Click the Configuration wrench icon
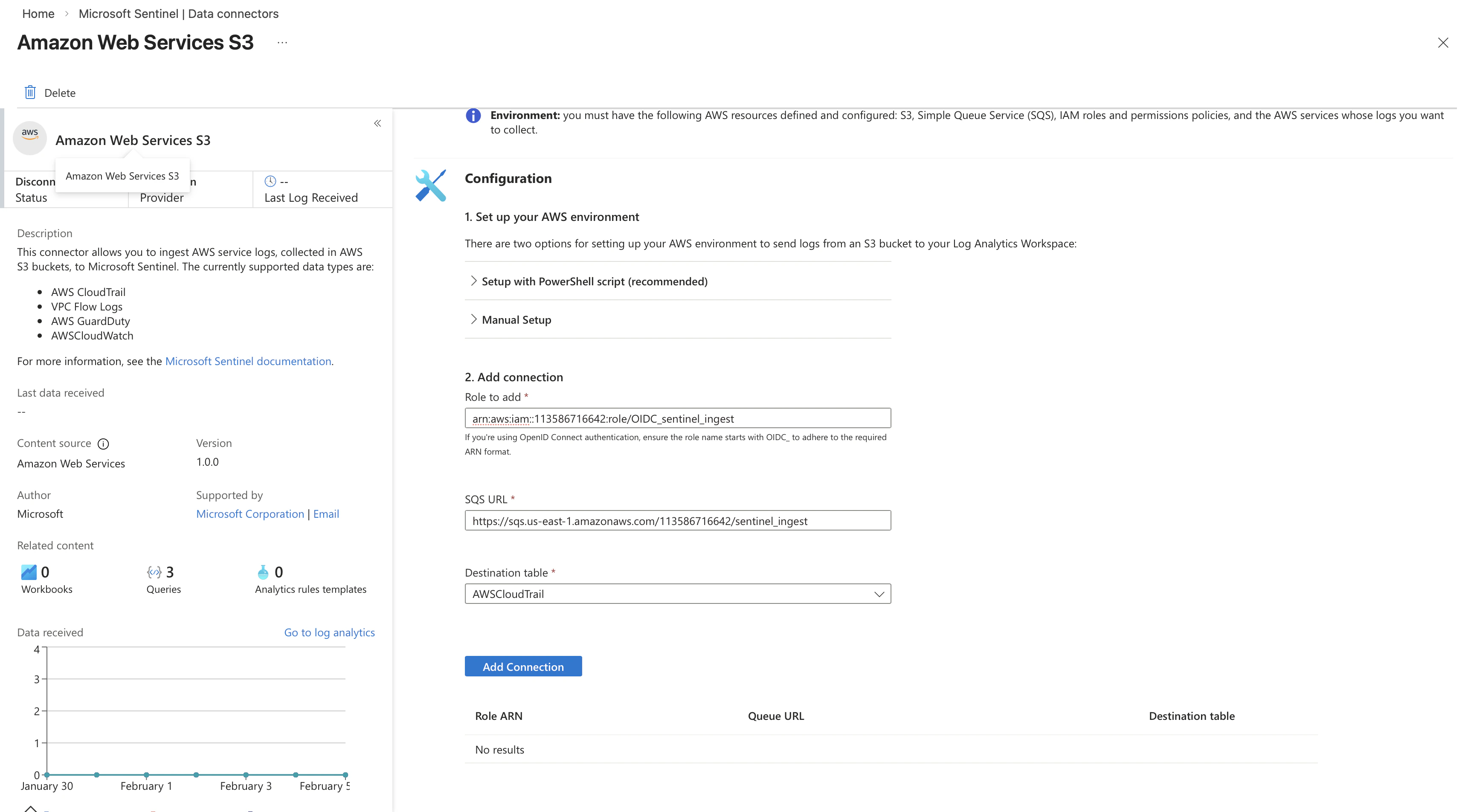Screen dimensions: 1474x812 click(431, 186)
